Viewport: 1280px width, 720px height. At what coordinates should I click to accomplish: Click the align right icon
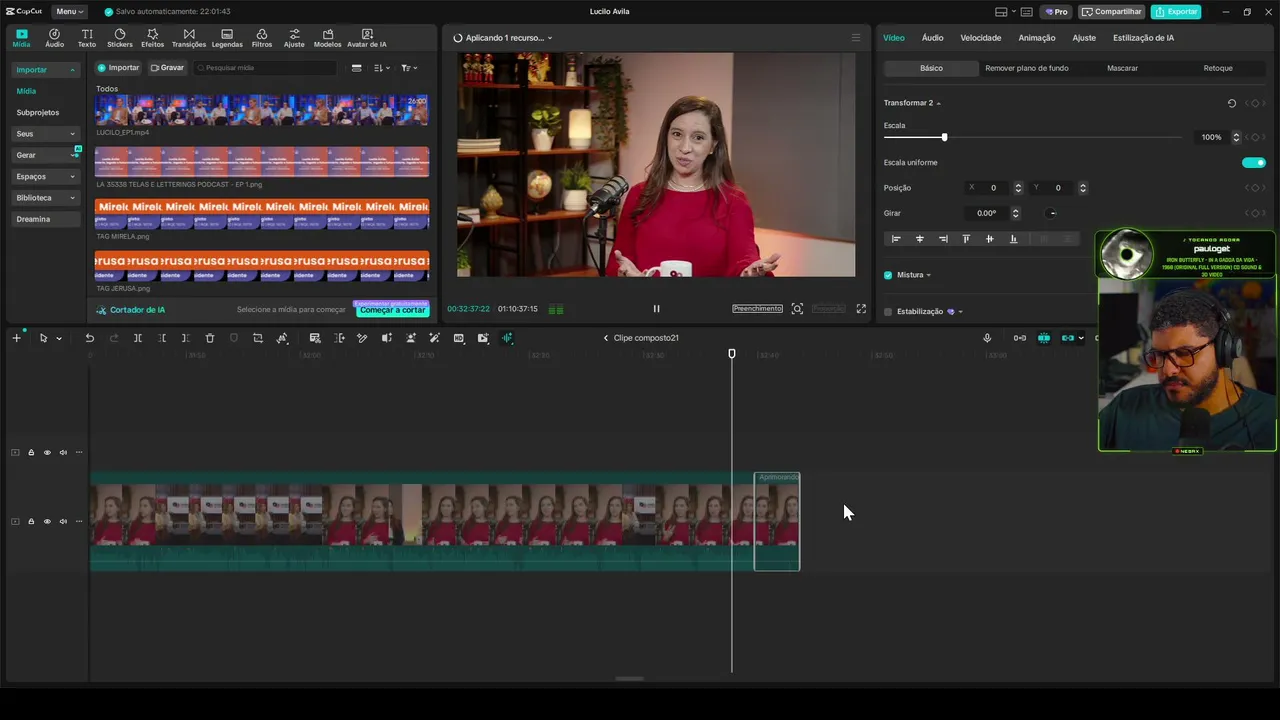point(943,239)
